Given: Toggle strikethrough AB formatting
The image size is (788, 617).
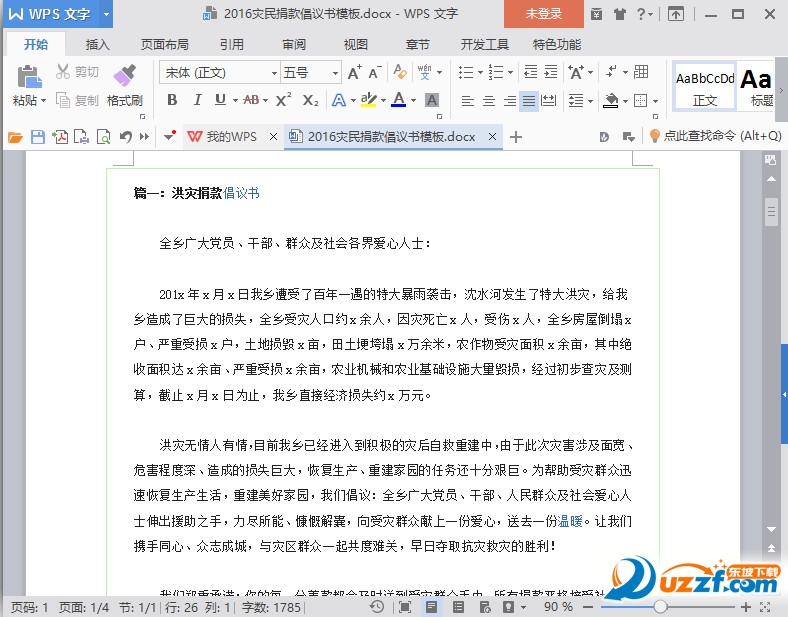Looking at the screenshot, I should pos(251,100).
